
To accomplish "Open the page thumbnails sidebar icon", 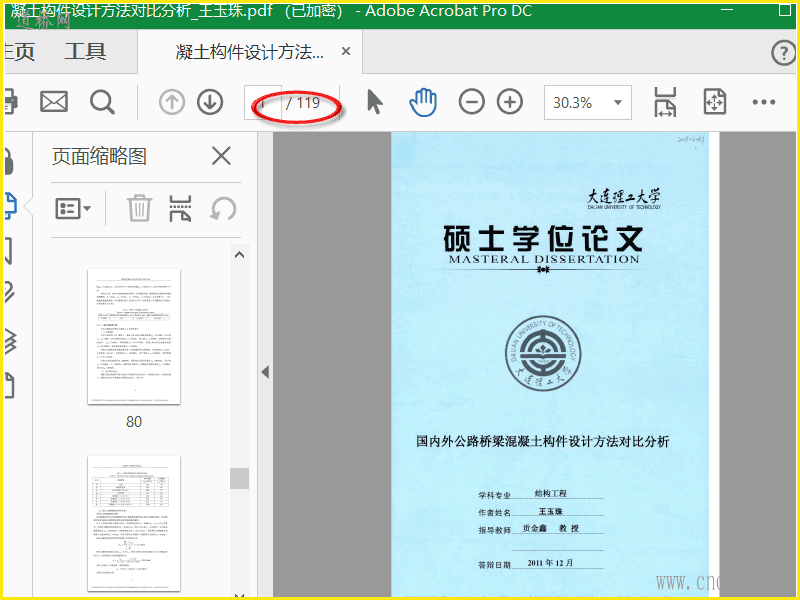I will pyautogui.click(x=10, y=206).
